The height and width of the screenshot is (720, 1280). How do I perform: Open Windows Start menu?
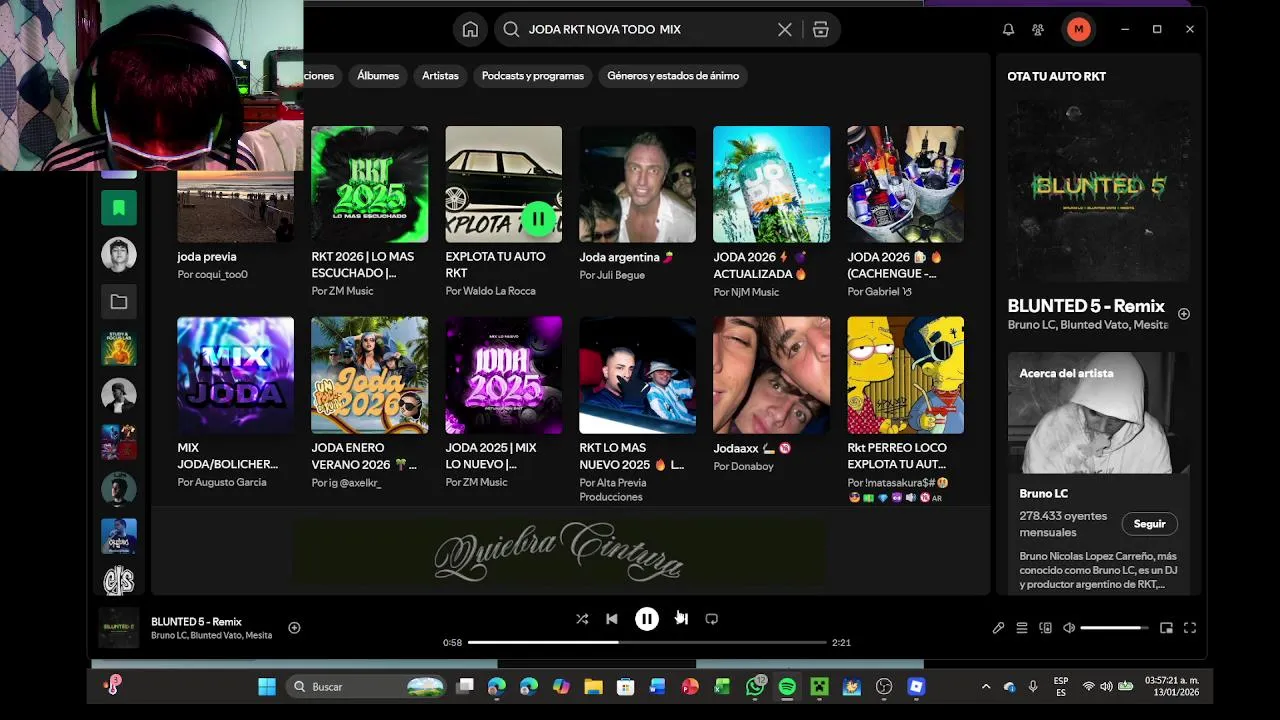click(267, 687)
